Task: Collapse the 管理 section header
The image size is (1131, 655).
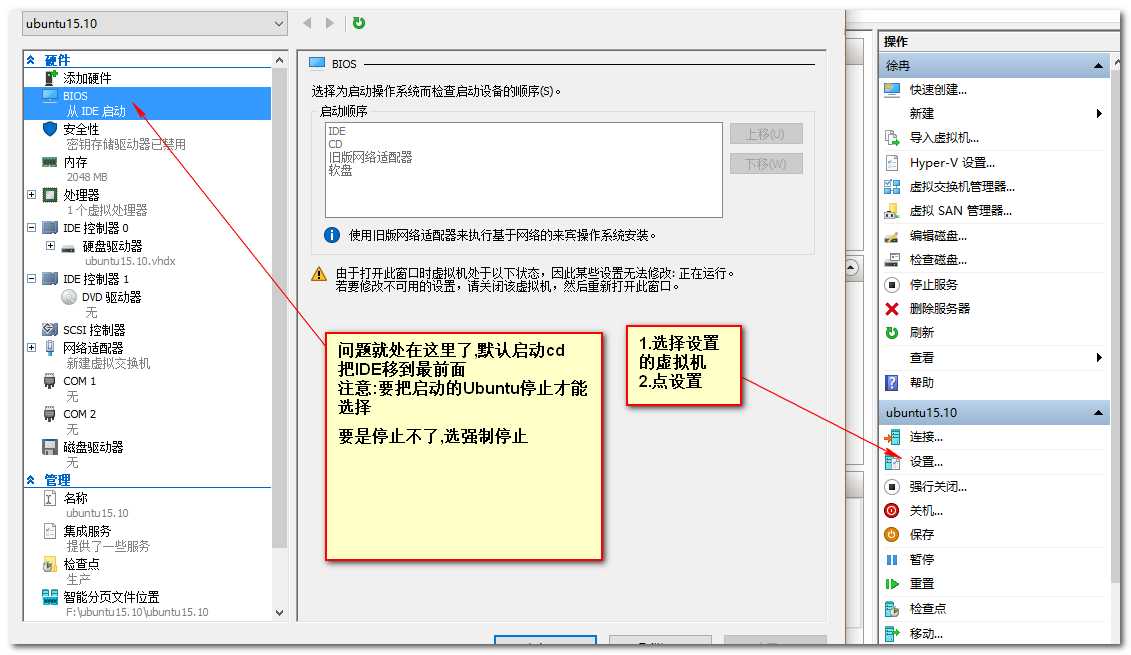Action: coord(31,480)
